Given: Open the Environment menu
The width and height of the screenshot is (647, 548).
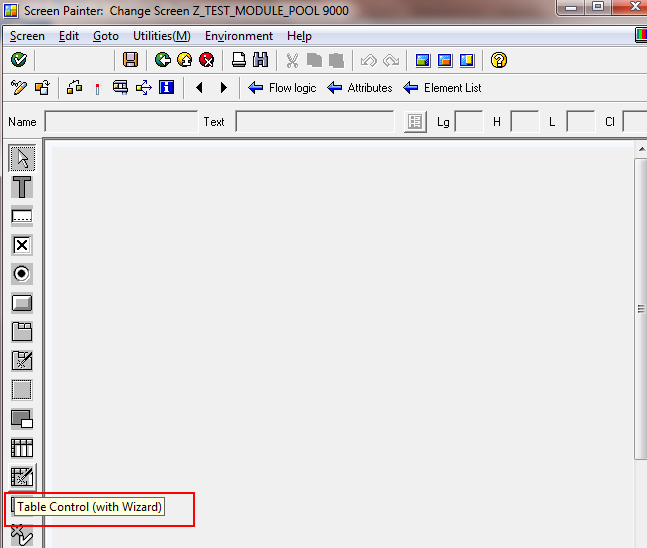Looking at the screenshot, I should click(x=239, y=36).
